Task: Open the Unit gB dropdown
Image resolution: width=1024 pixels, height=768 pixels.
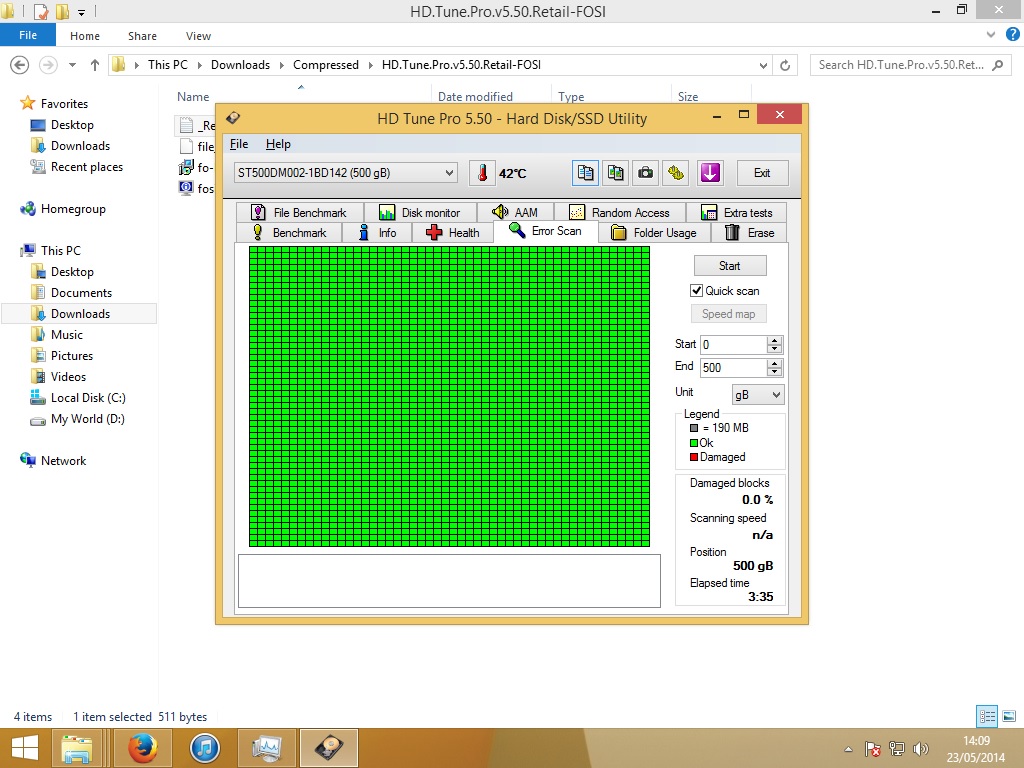Action: pos(758,394)
